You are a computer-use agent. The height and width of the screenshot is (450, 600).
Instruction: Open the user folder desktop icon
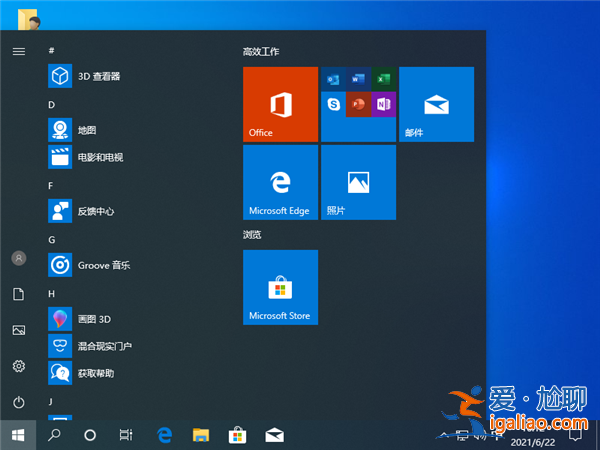(x=29, y=19)
